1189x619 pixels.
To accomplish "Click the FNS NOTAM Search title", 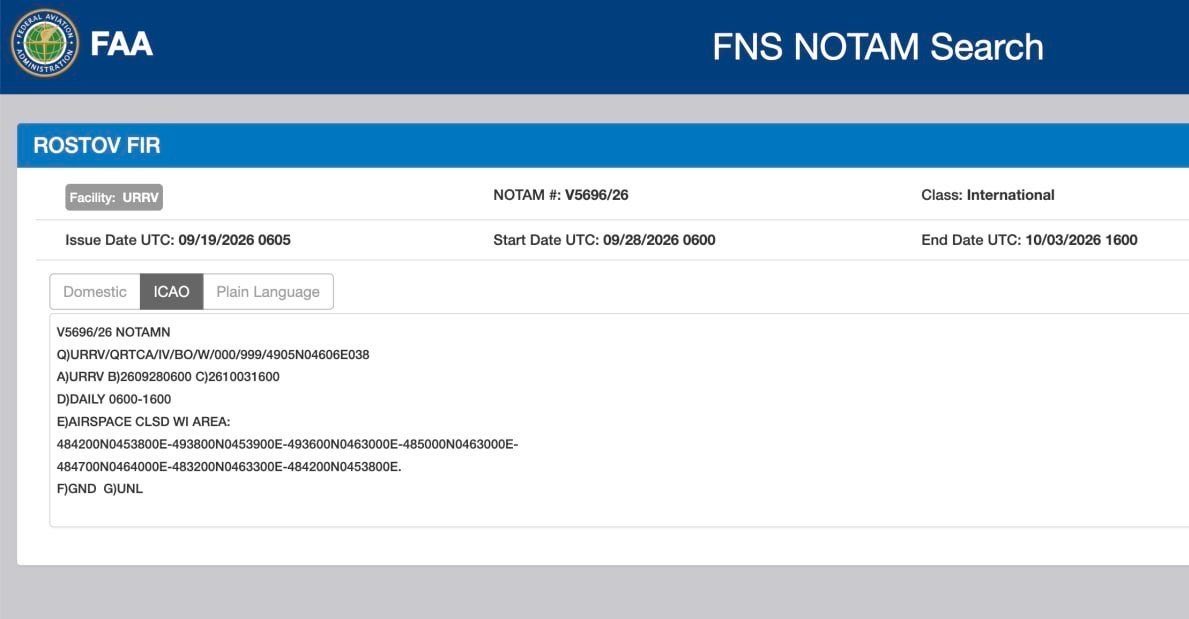I will (x=877, y=47).
